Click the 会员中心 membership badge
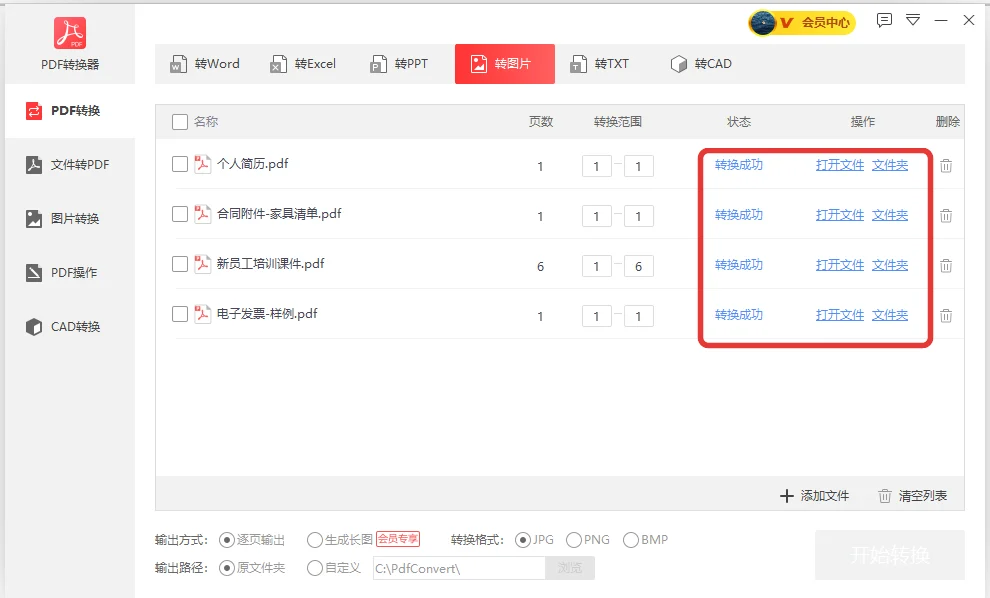Screen dimensions: 990x598 (x=802, y=23)
